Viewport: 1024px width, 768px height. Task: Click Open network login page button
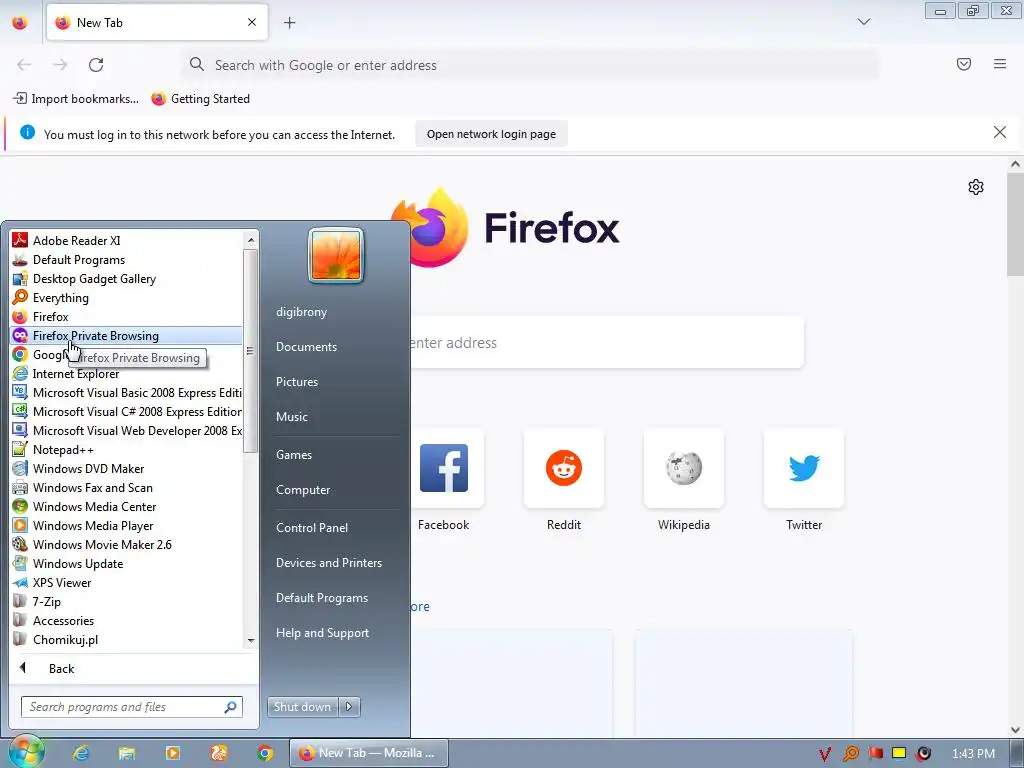491,134
